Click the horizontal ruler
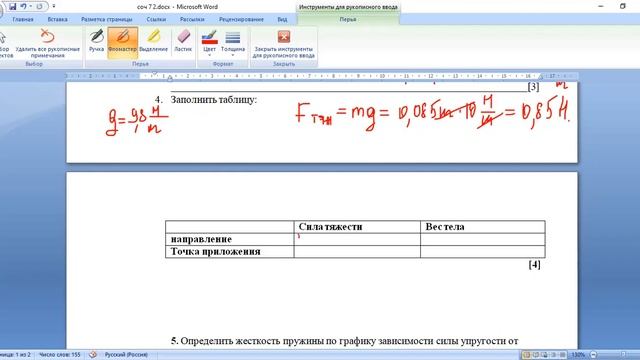This screenshot has width=640, height=360. click(322, 76)
